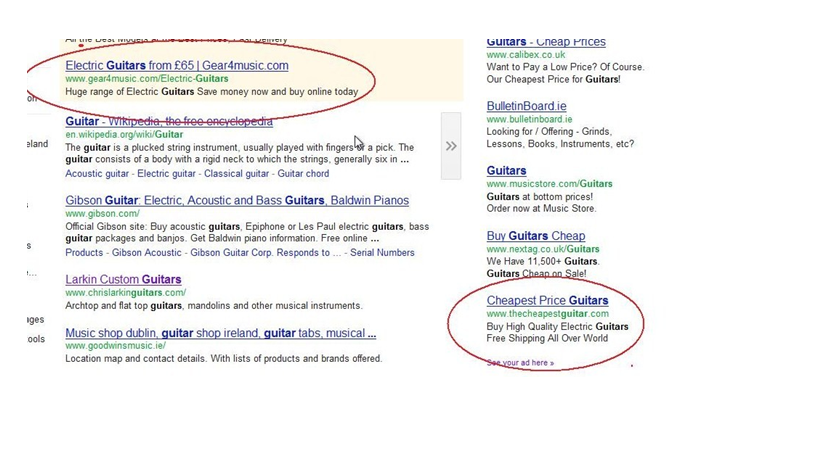Image resolution: width=819 pixels, height=460 pixels.
Task: Click 'We Have 11,500+ Guitars.' text
Action: [x=543, y=261]
